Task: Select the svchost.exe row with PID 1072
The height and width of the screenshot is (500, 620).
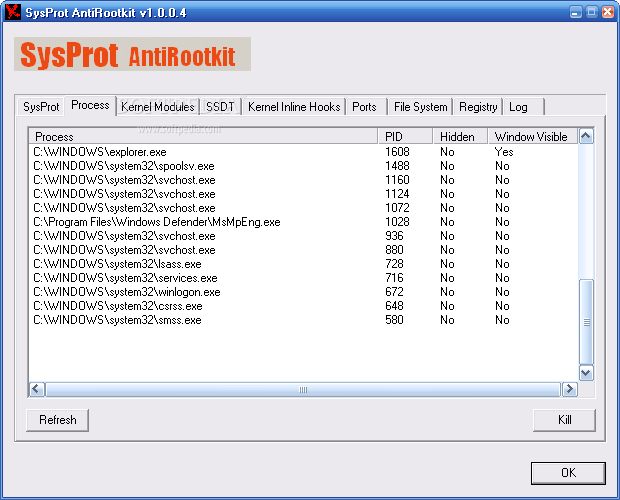Action: pos(303,208)
